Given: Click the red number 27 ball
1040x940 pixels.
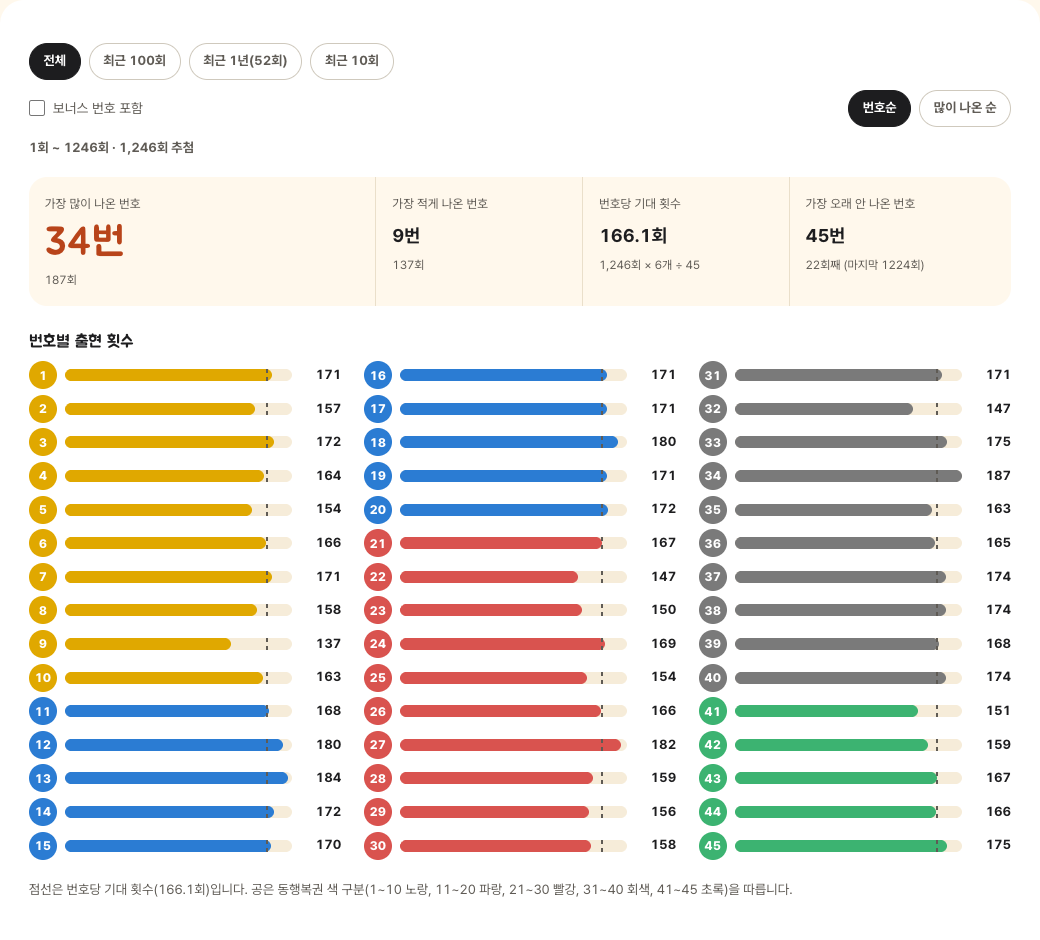Looking at the screenshot, I should pyautogui.click(x=378, y=745).
